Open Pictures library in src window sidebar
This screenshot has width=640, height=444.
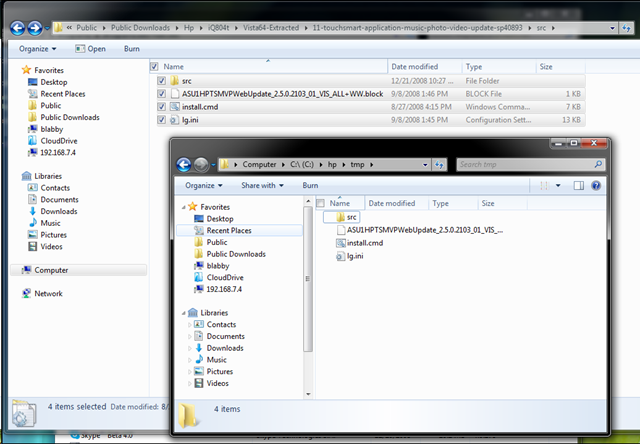coord(53,235)
